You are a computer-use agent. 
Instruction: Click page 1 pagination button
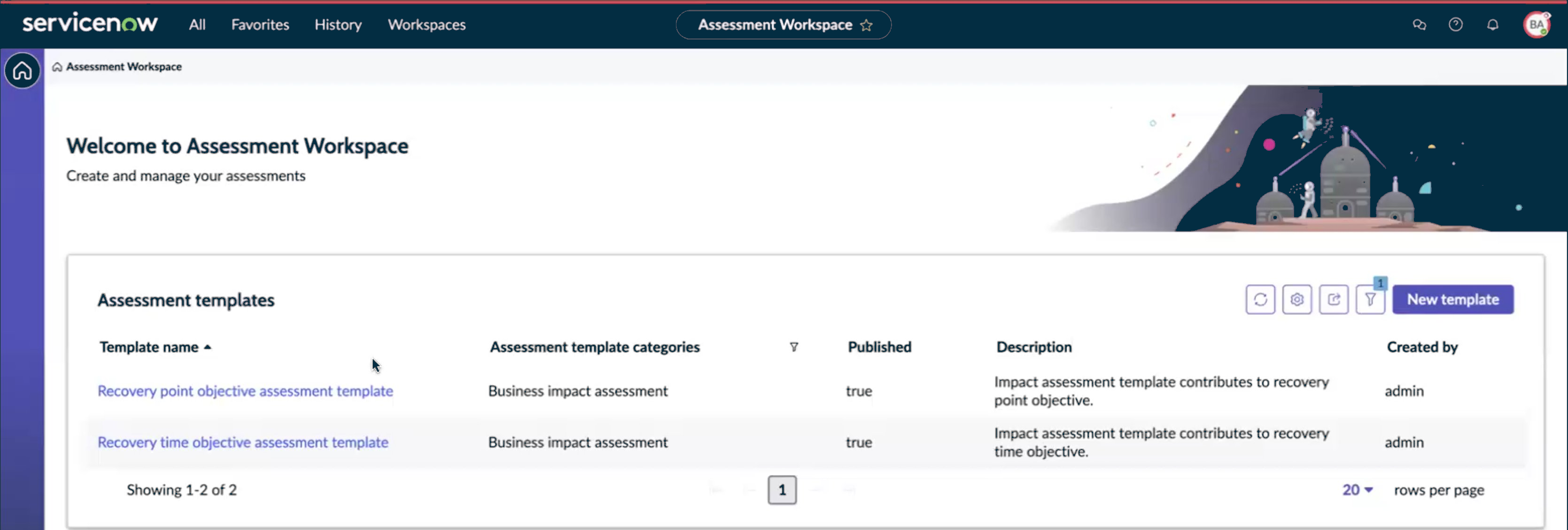(x=782, y=490)
